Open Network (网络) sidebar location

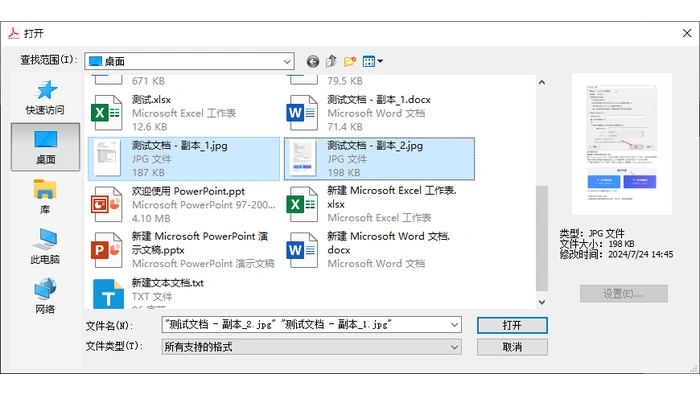pyautogui.click(x=45, y=295)
